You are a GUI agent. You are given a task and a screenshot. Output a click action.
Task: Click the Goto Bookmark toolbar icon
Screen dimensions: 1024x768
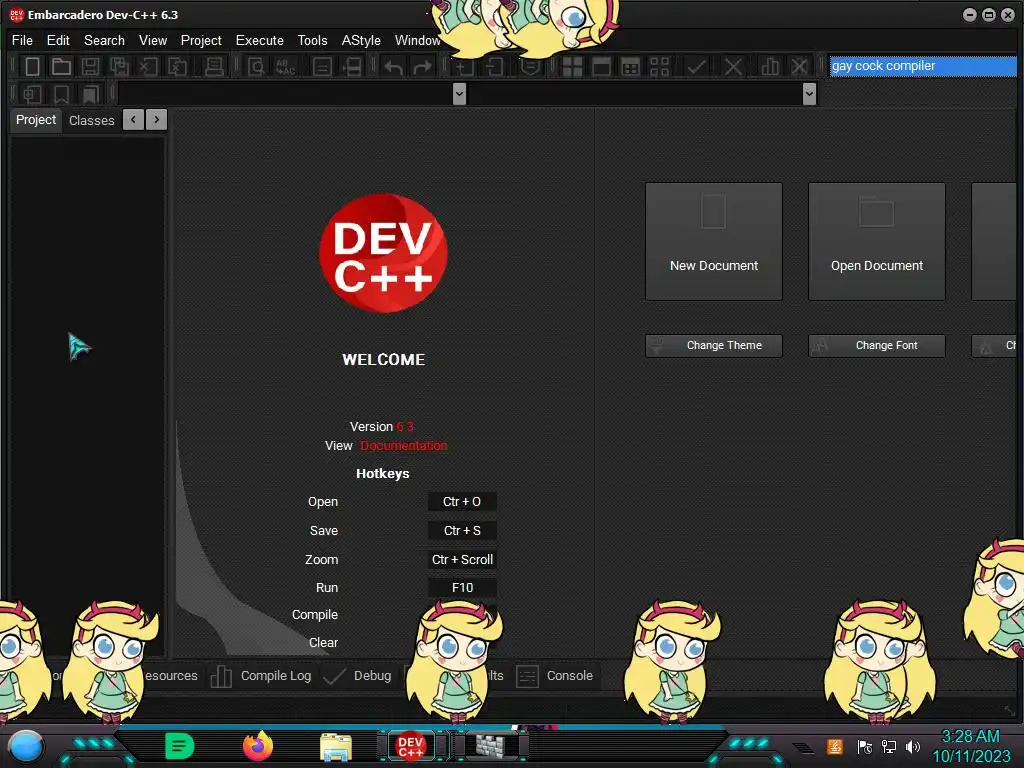point(90,94)
